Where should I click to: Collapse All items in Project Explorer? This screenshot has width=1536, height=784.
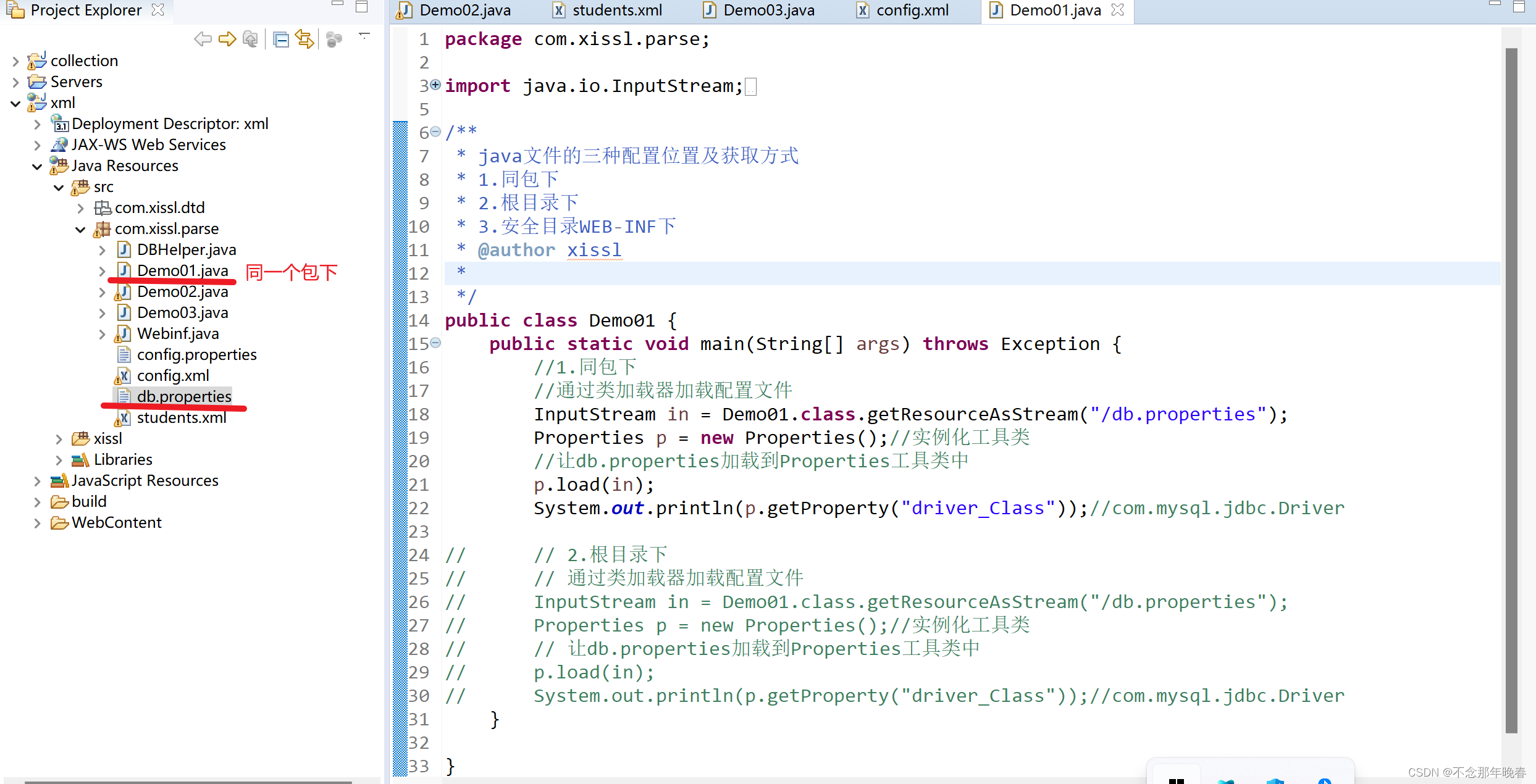(281, 39)
